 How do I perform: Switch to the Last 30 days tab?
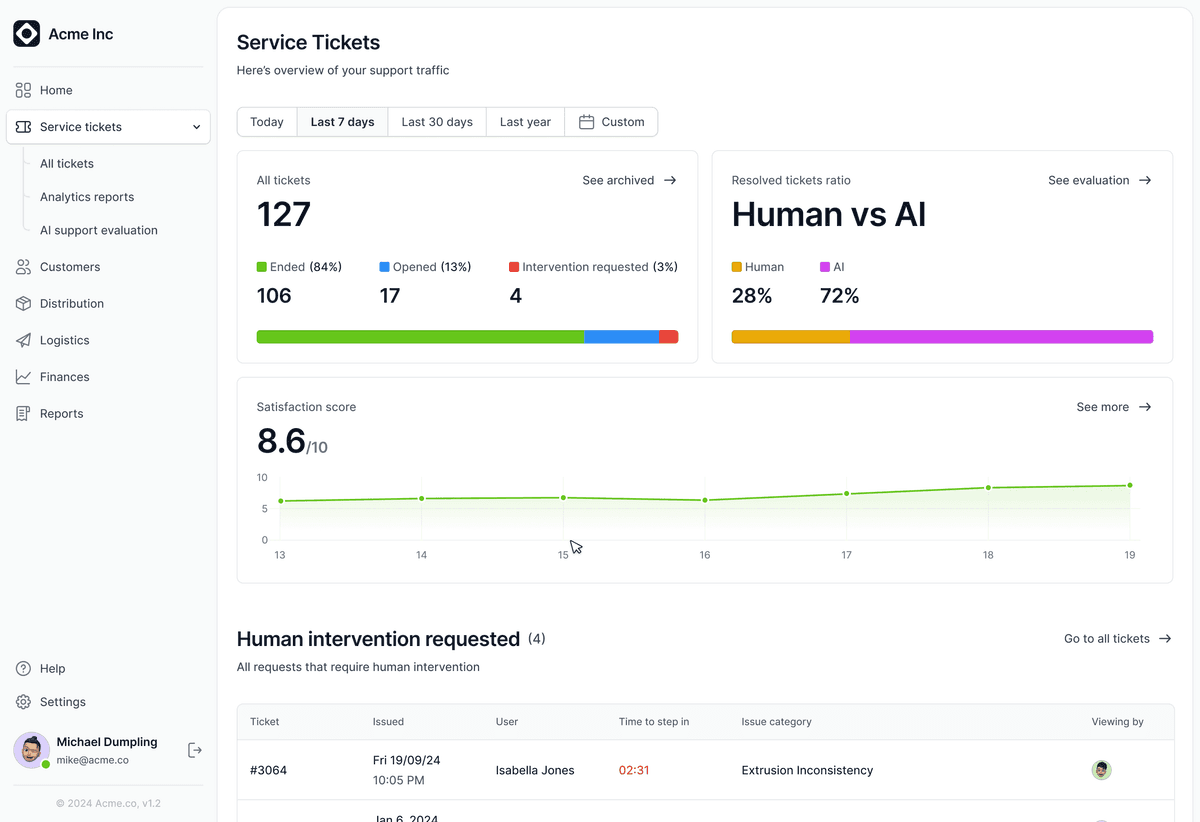click(x=437, y=122)
